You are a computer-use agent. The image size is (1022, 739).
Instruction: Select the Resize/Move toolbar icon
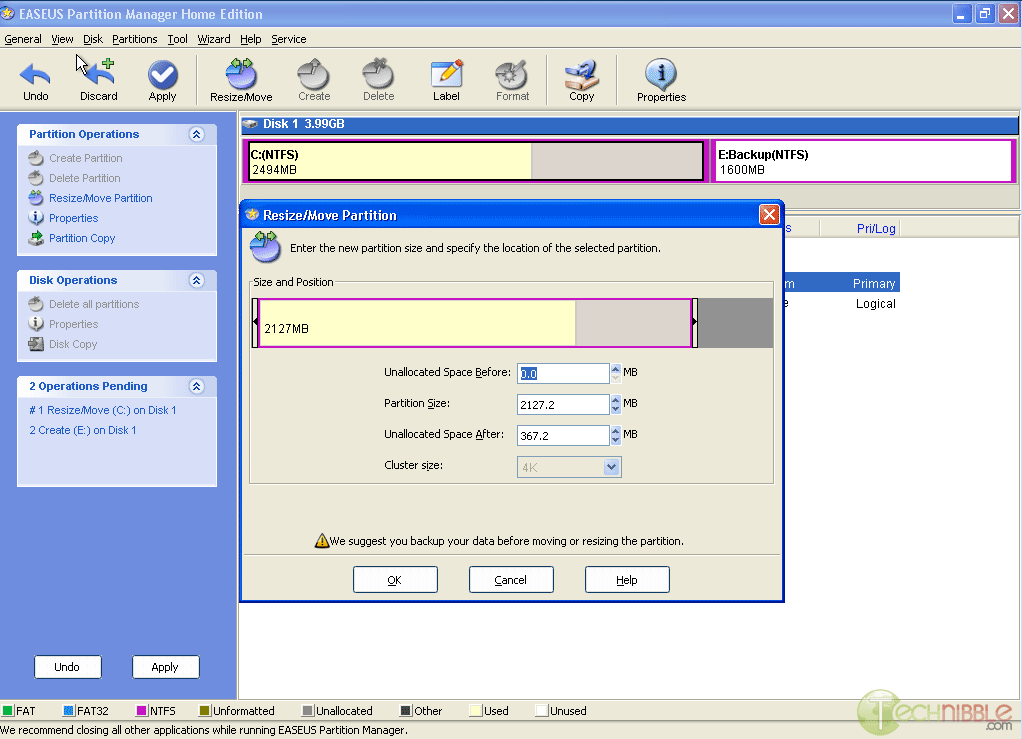[x=241, y=80]
